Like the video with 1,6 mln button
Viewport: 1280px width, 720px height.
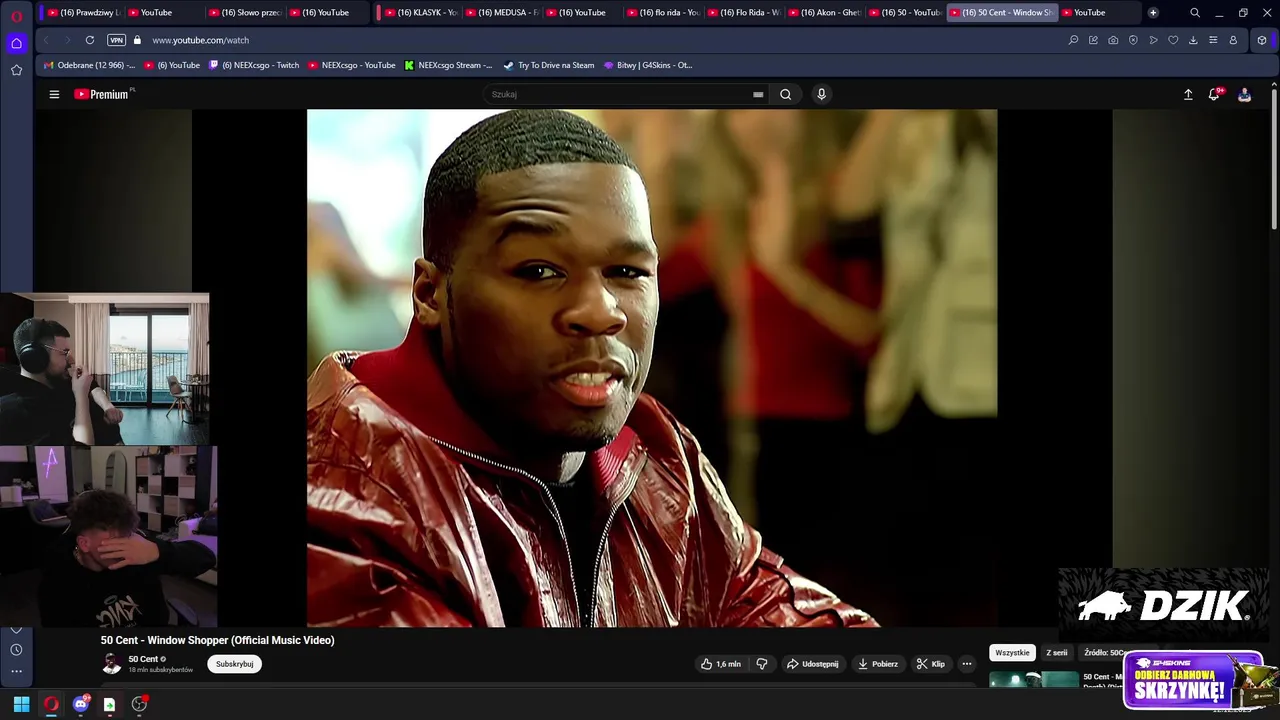(x=721, y=664)
